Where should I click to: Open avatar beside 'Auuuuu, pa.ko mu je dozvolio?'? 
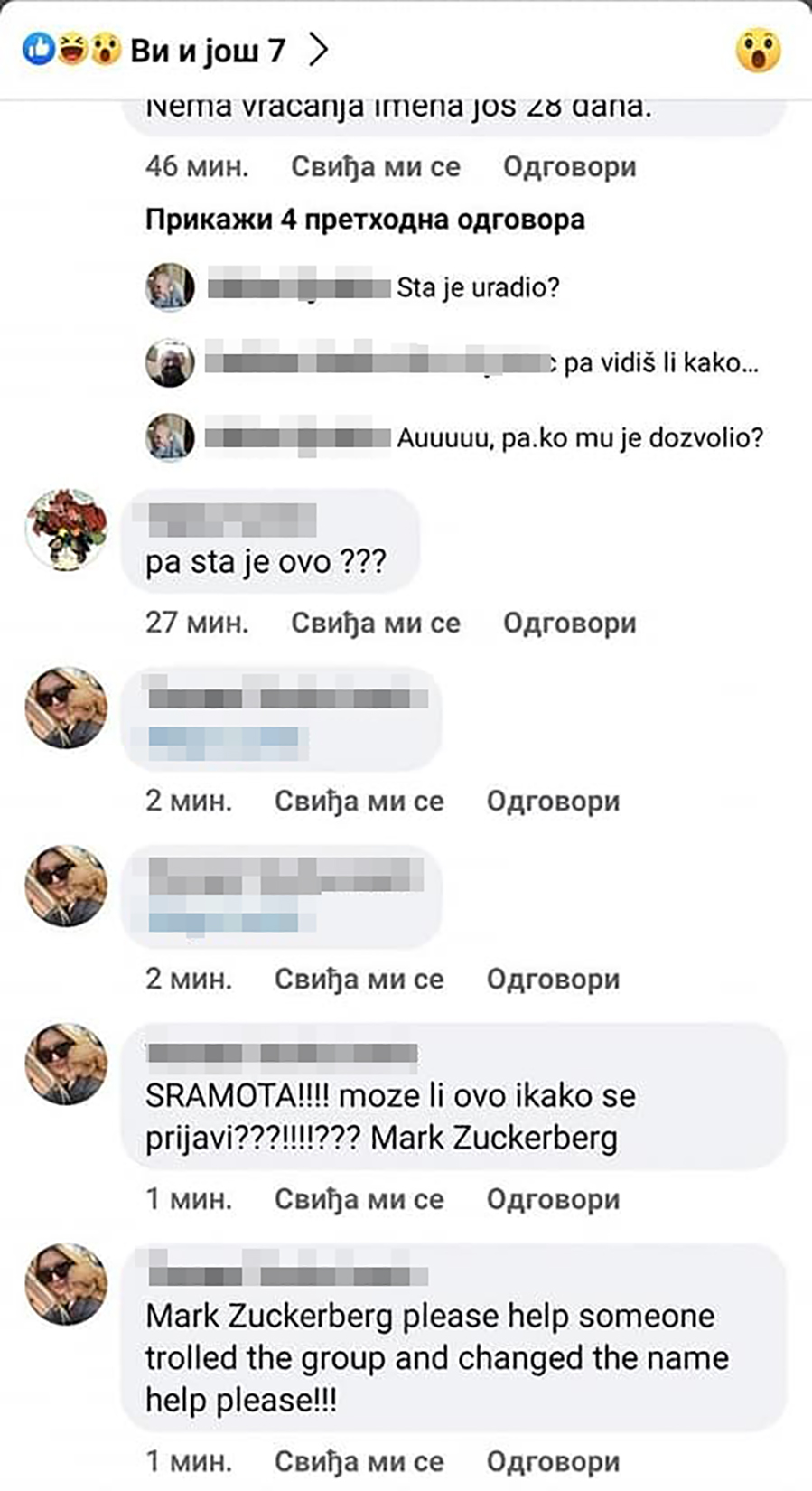point(170,437)
